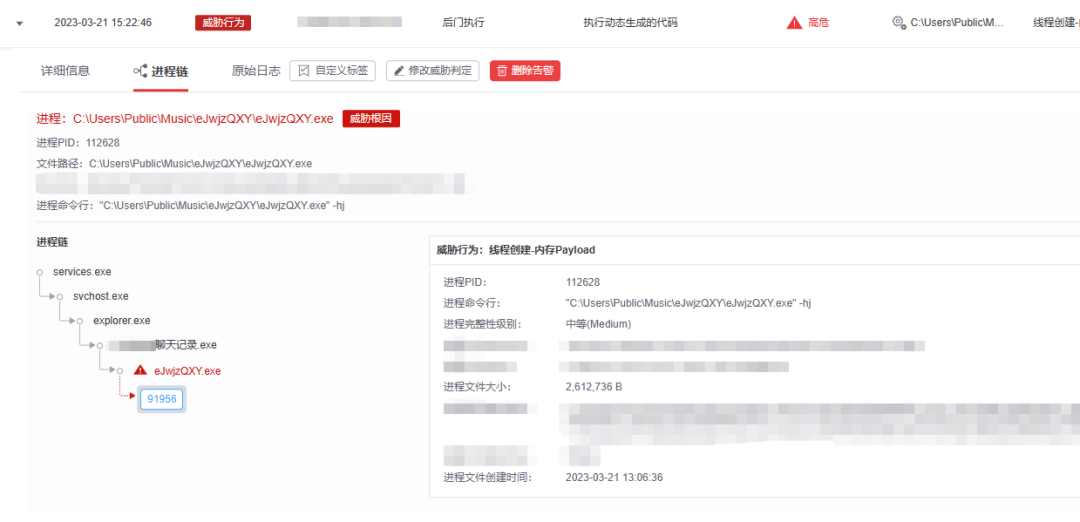Screen dimensions: 1080x522
Task: Select explorer.exe in the process tree
Action: point(121,321)
